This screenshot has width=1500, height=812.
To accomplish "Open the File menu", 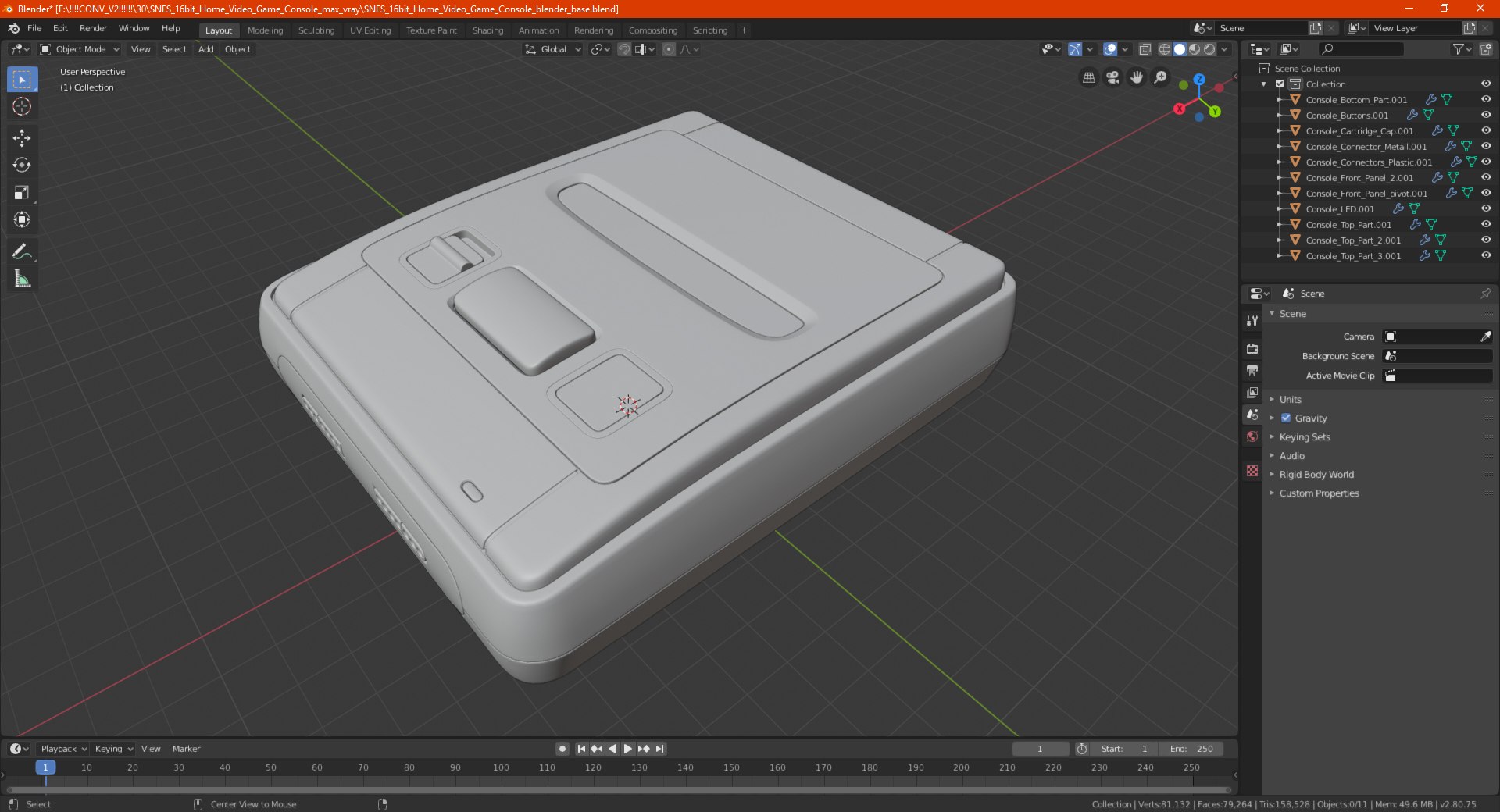I will click(34, 28).
